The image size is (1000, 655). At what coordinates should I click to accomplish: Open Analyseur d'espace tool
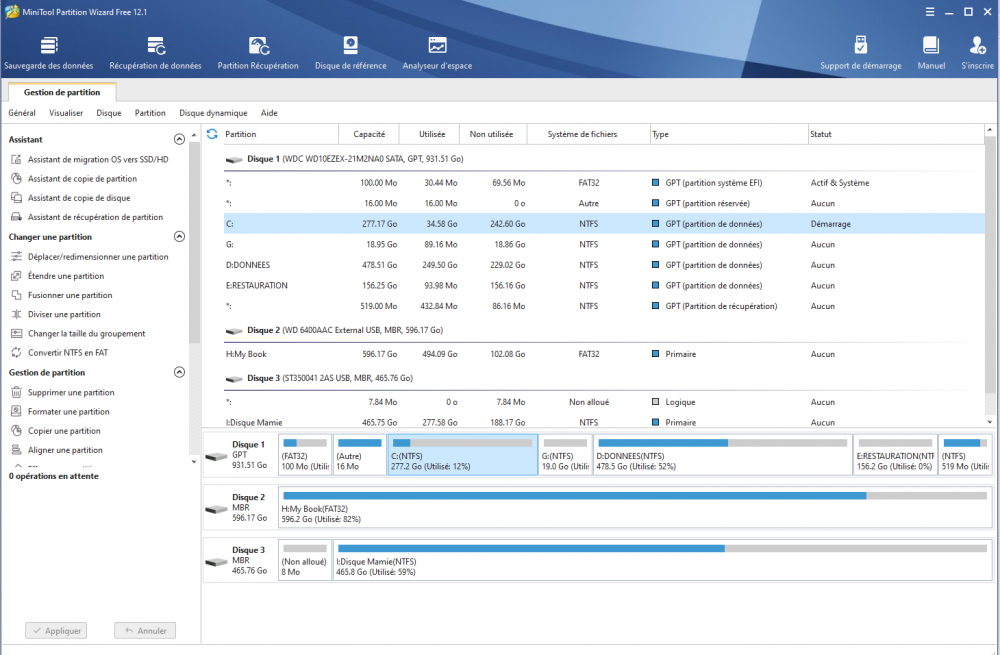pos(437,53)
